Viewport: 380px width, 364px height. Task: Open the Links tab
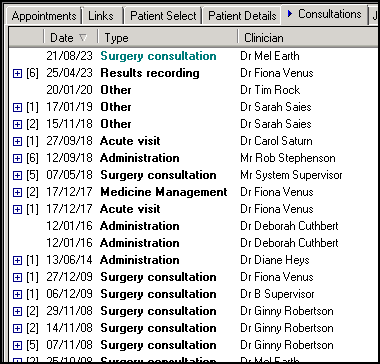[x=101, y=16]
